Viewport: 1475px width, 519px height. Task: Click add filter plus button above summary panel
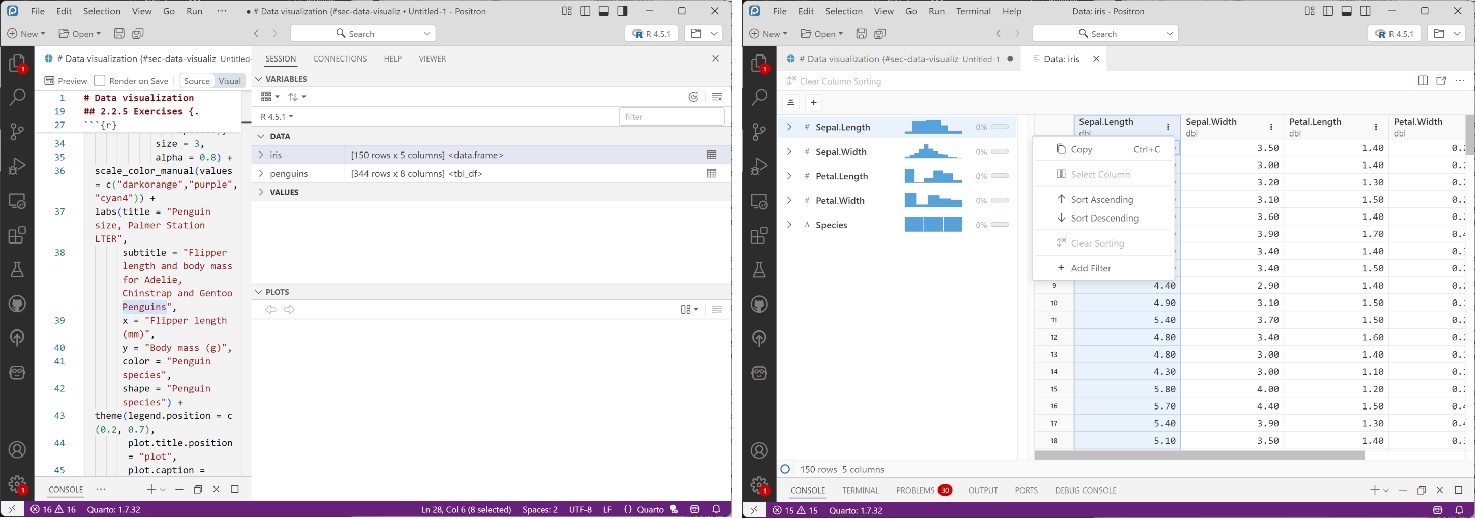coord(813,102)
